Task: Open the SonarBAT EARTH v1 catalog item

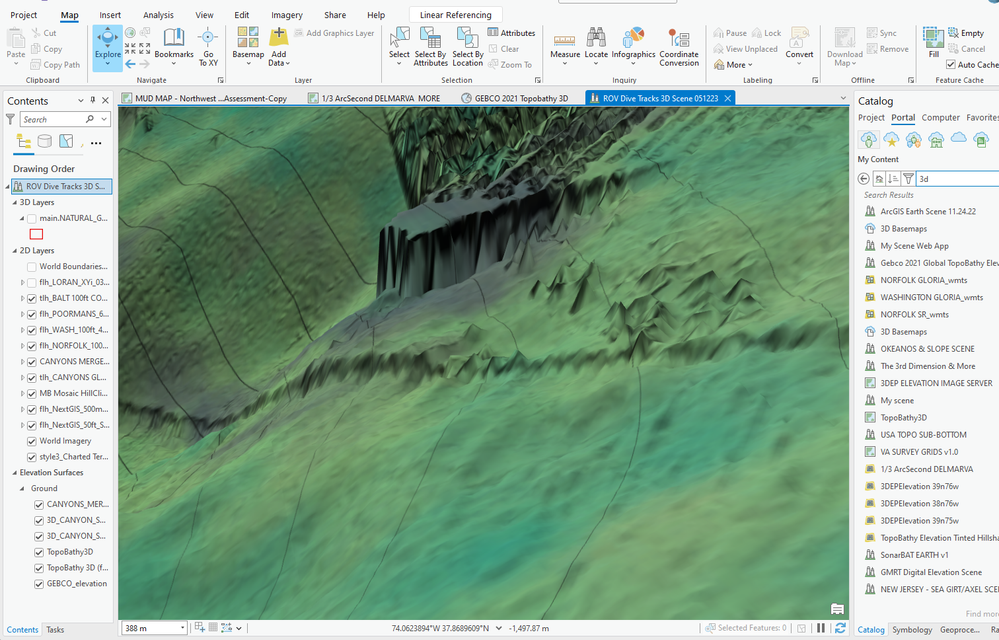Action: pyautogui.click(x=914, y=554)
